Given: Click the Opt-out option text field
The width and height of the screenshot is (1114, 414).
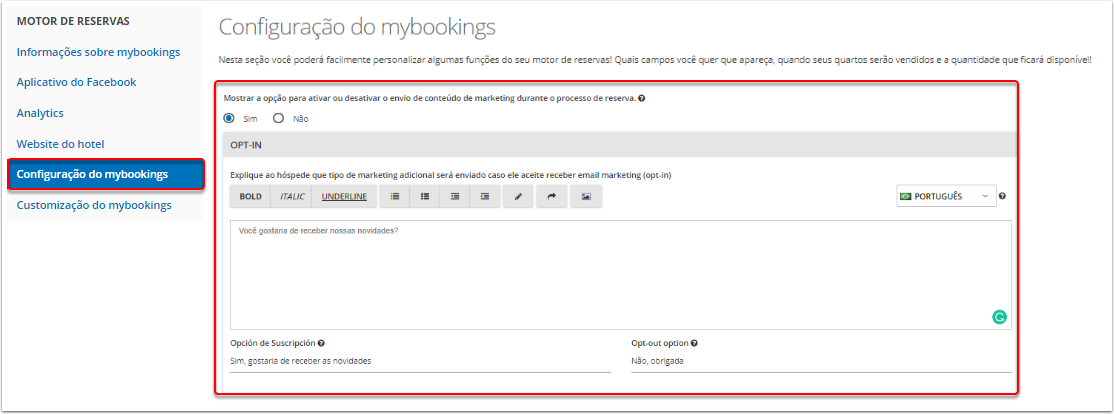Looking at the screenshot, I should pos(821,361).
